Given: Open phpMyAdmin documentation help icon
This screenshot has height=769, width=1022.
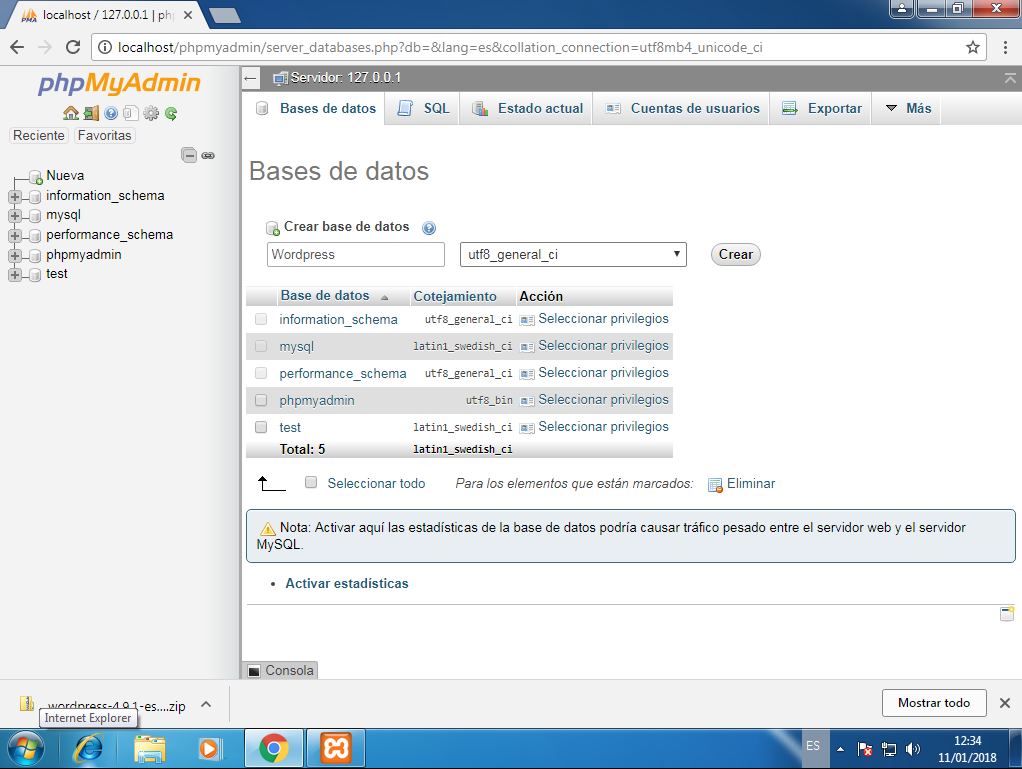Looking at the screenshot, I should pos(112,113).
